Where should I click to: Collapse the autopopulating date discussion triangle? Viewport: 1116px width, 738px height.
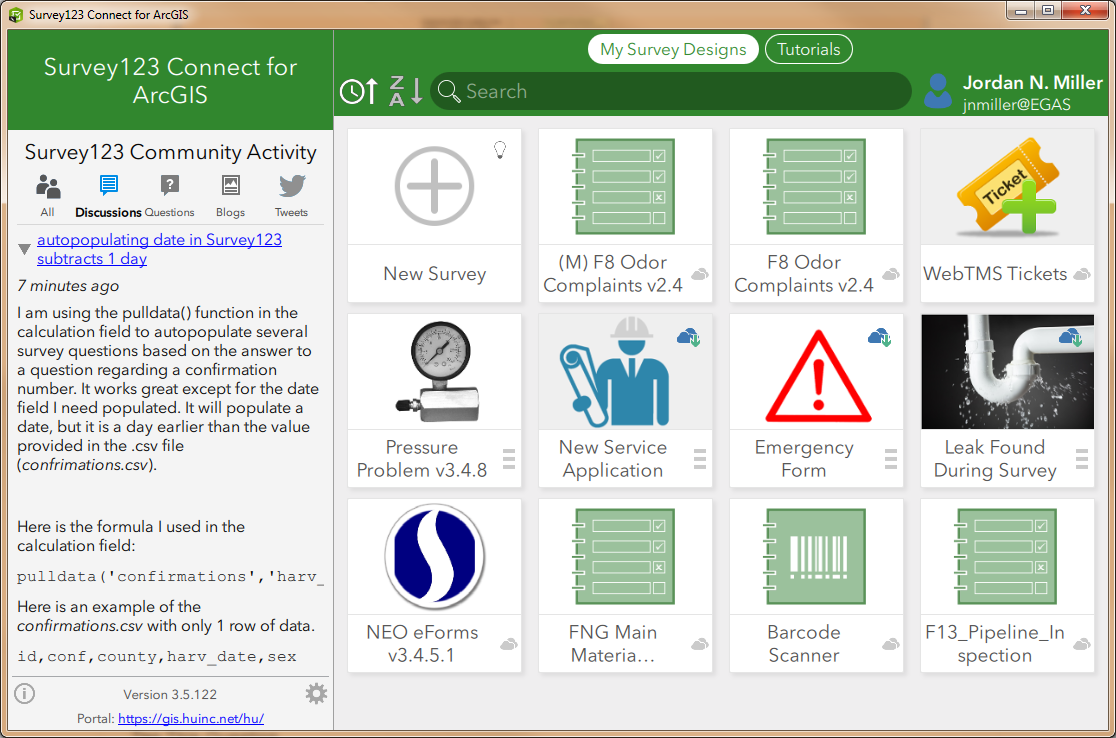coord(24,249)
